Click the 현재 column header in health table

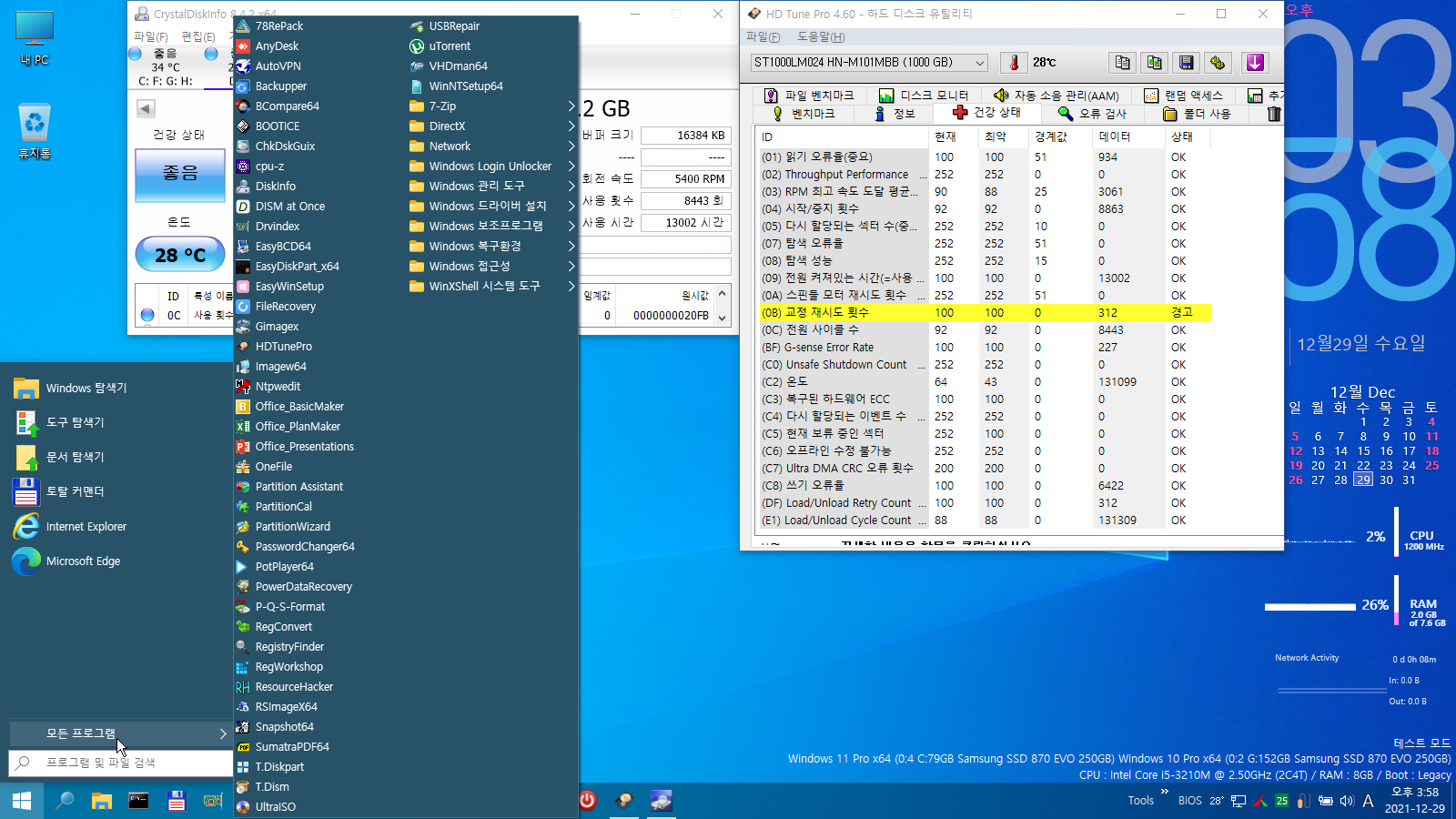point(954,136)
